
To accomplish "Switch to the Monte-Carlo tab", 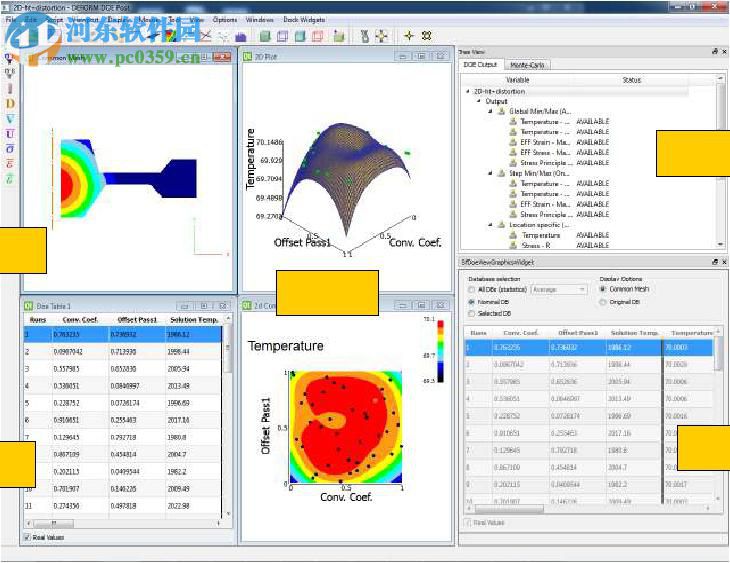I will pyautogui.click(x=527, y=65).
